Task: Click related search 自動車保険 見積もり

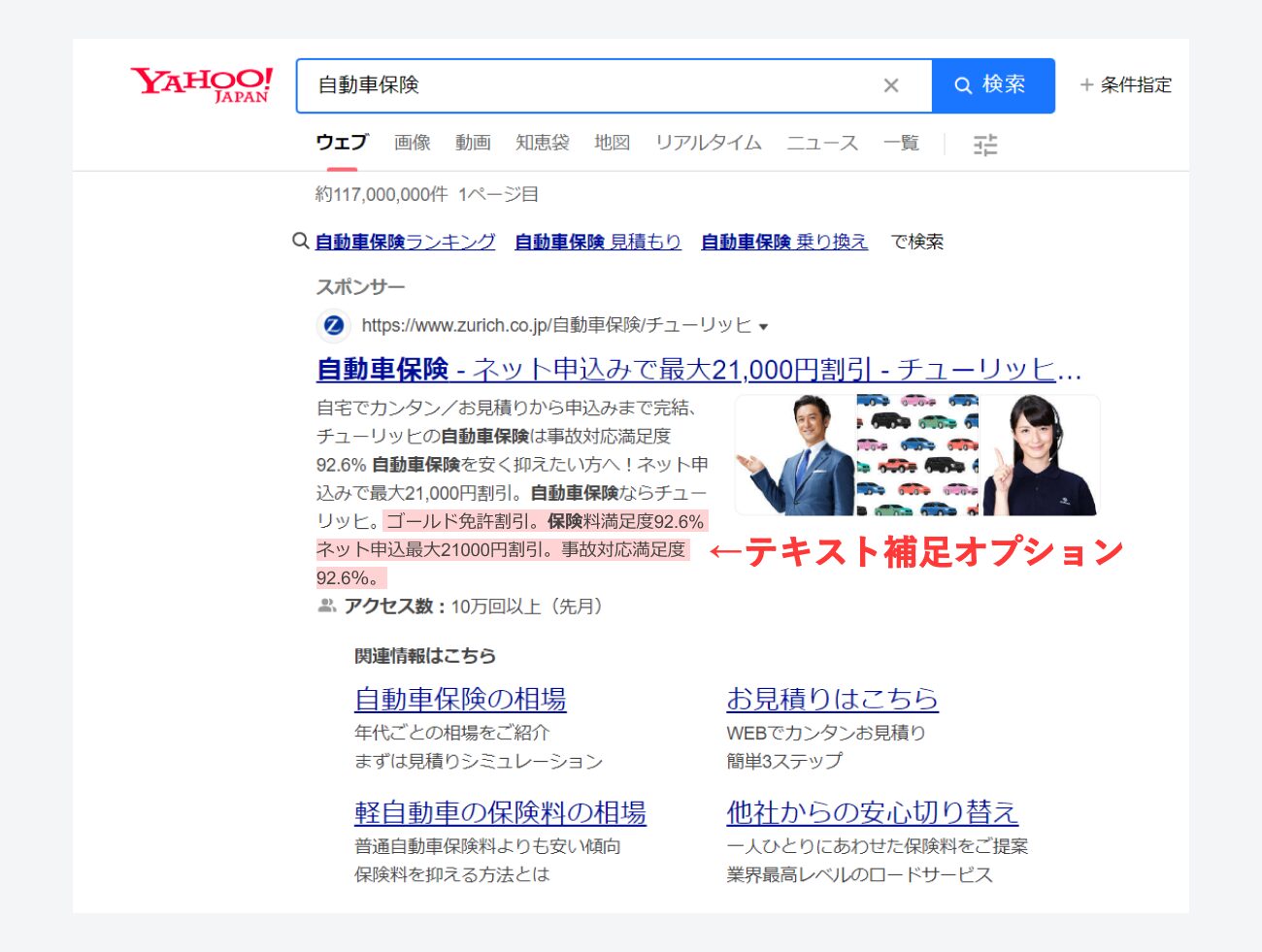Action: (598, 242)
